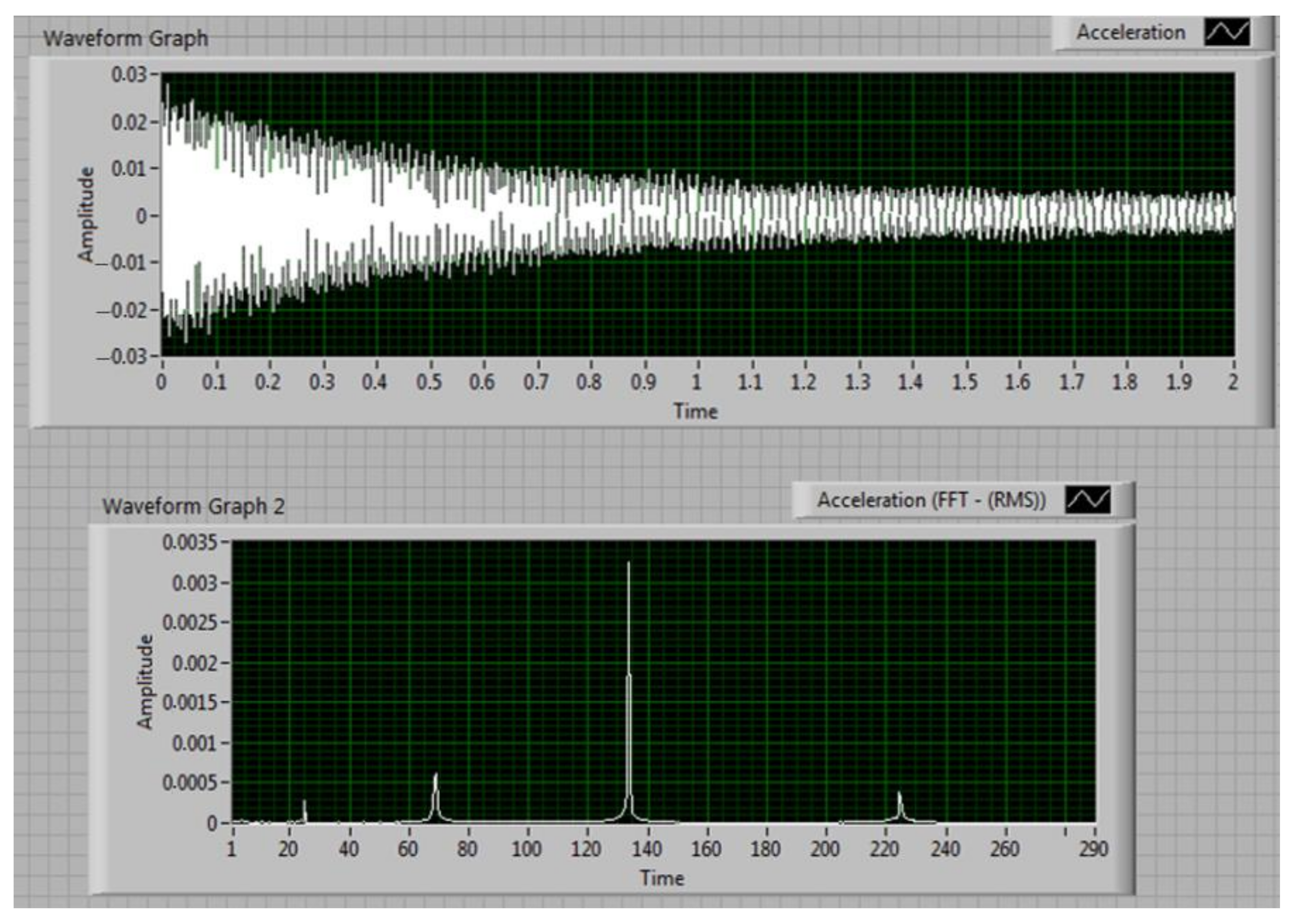The width and height of the screenshot is (1295, 924).
Task: Click the FFT RMS plot legend icon
Action: point(1087,500)
